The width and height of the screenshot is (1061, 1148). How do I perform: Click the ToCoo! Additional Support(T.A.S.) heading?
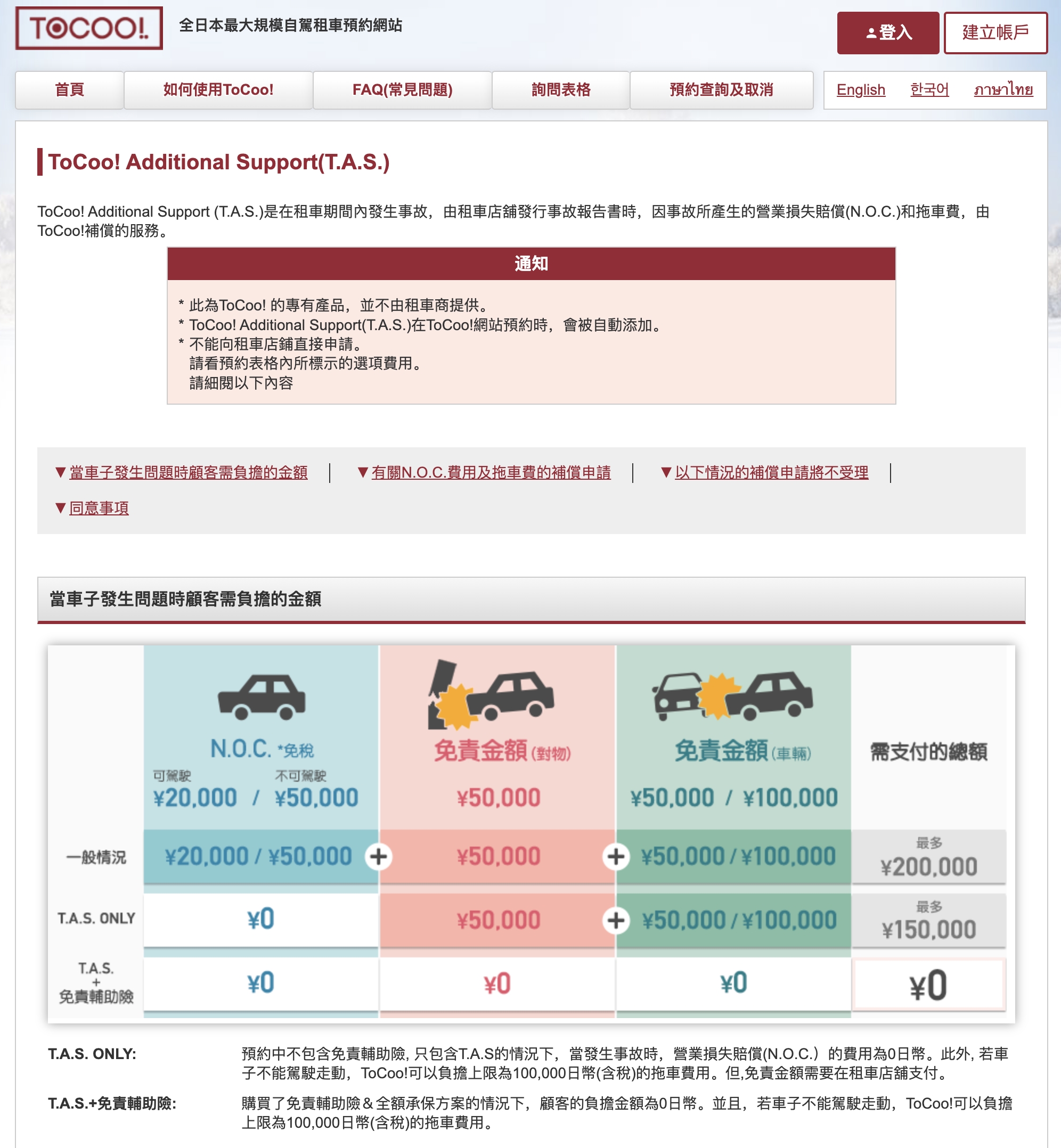tap(219, 162)
